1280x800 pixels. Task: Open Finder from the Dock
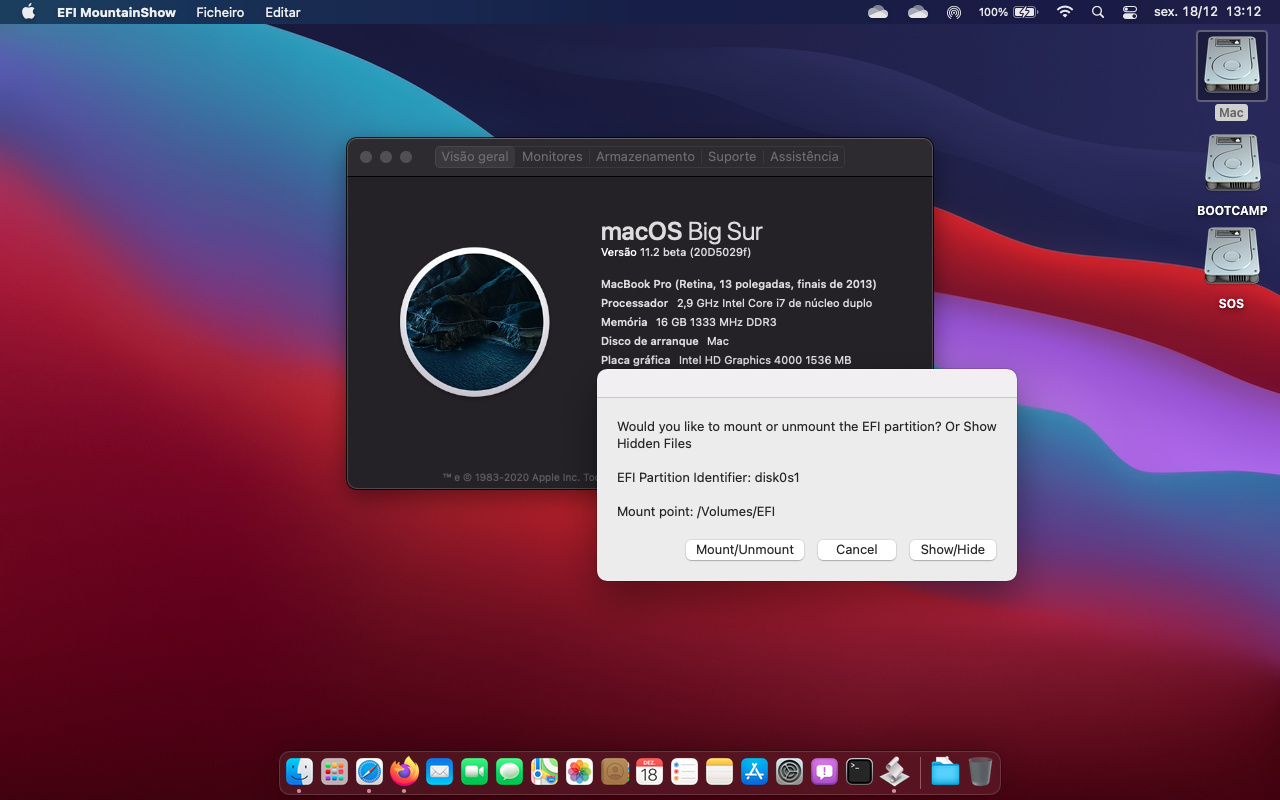click(x=299, y=771)
